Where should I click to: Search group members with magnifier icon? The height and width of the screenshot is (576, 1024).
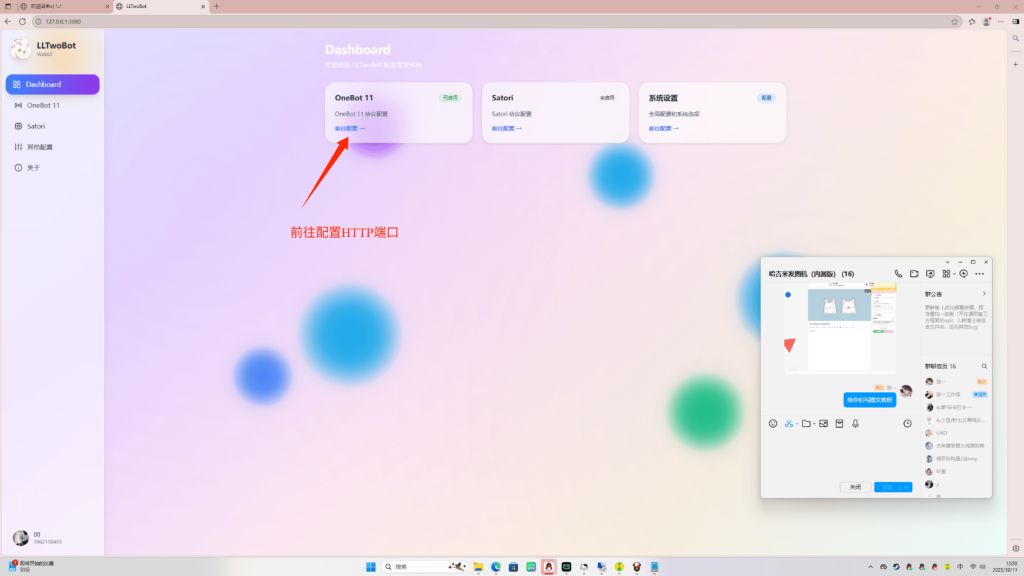[984, 367]
